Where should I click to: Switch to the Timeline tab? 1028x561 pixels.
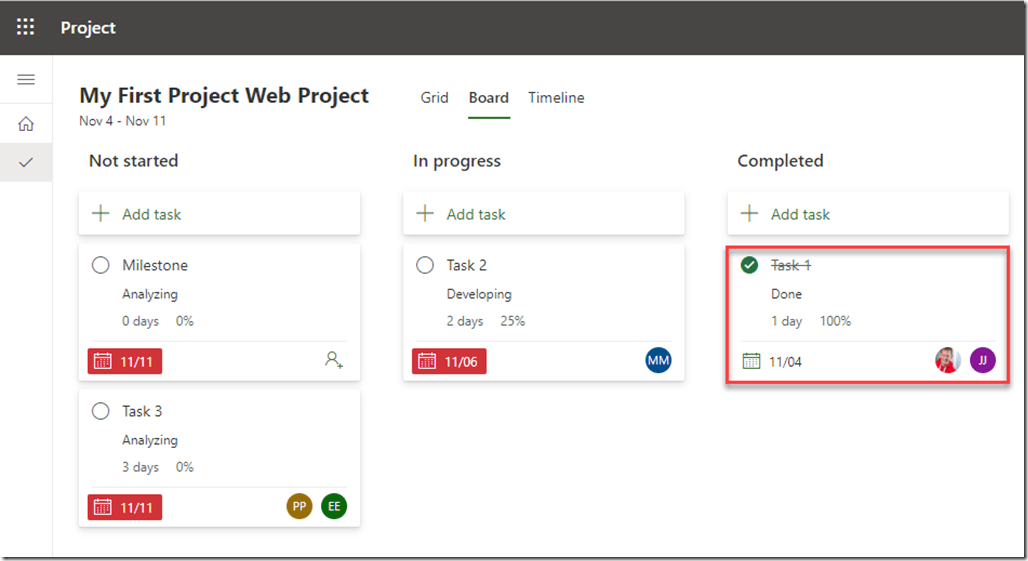(x=556, y=98)
